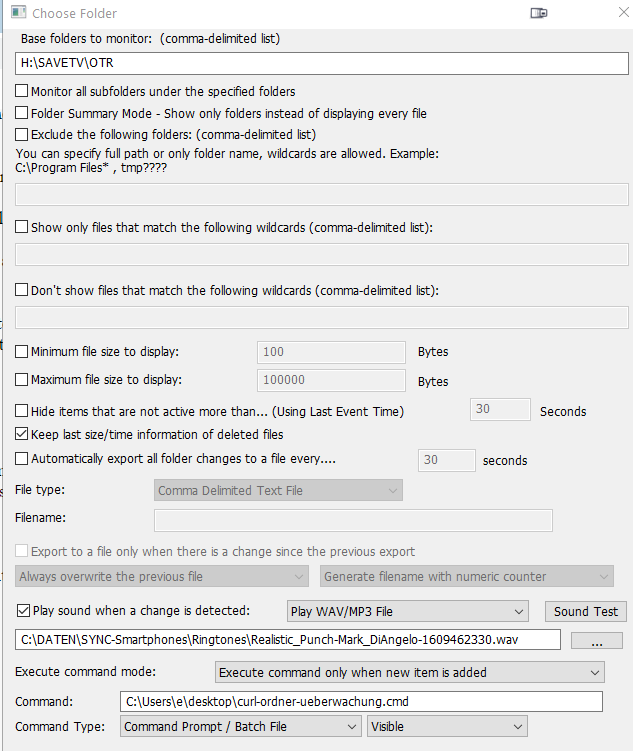Expand the Execute command mode dropdown
This screenshot has width=633, height=751.
pyautogui.click(x=410, y=673)
